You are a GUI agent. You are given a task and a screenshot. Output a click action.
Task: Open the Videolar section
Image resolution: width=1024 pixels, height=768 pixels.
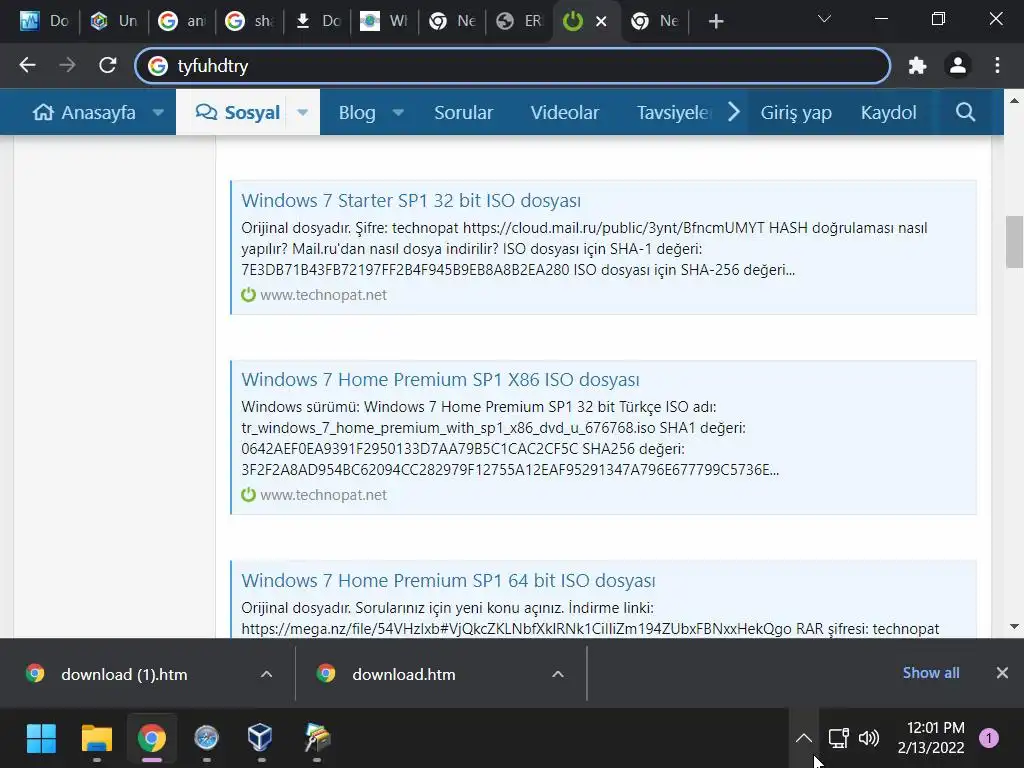point(564,112)
